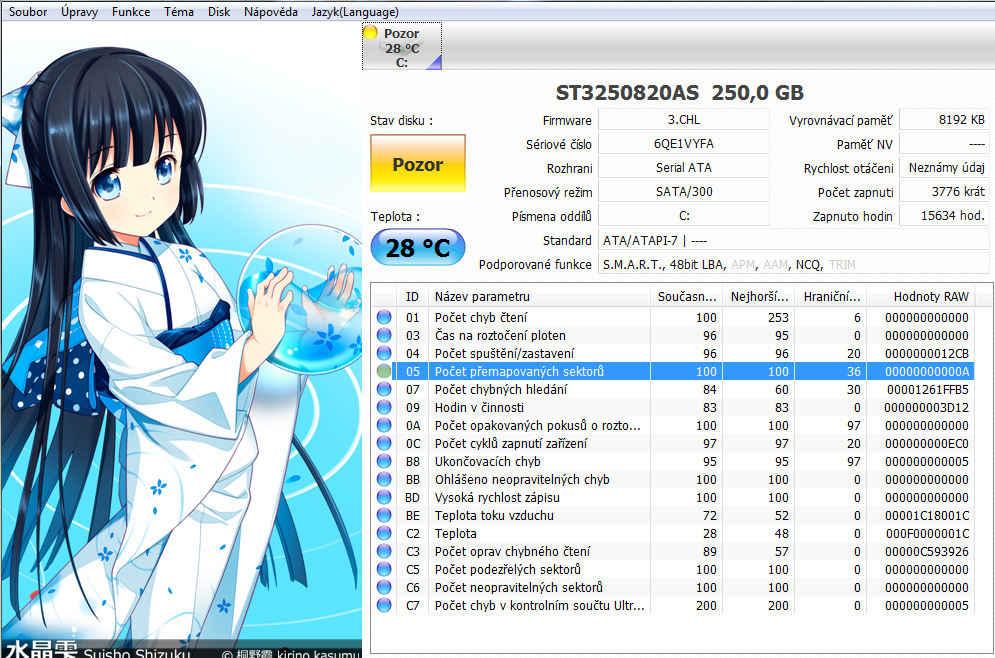
Task: Click the status orb for Počet spuštění/zastavení
Action: coord(384,353)
